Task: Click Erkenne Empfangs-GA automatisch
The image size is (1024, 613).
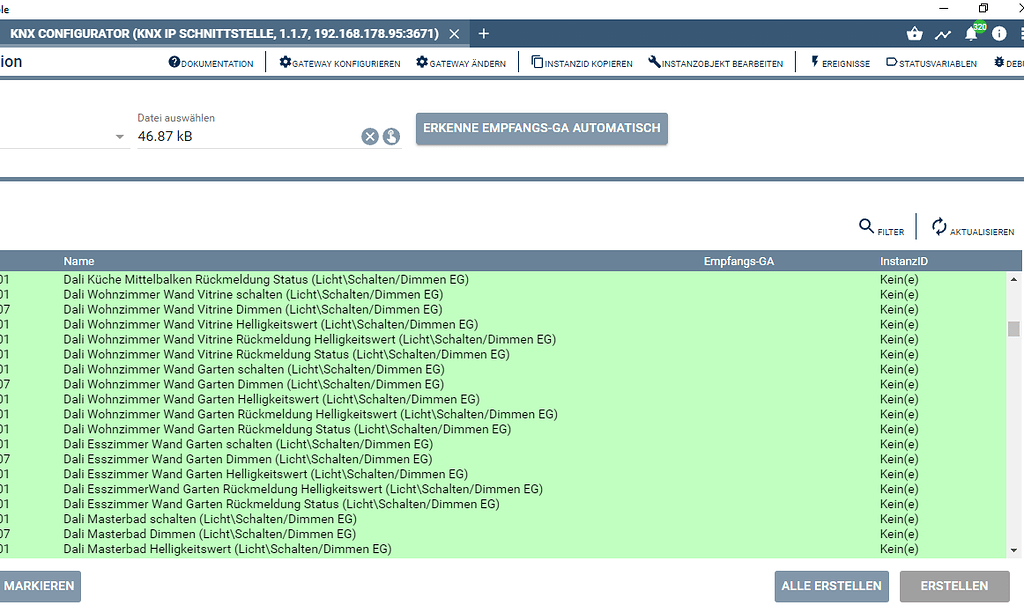Action: 541,128
